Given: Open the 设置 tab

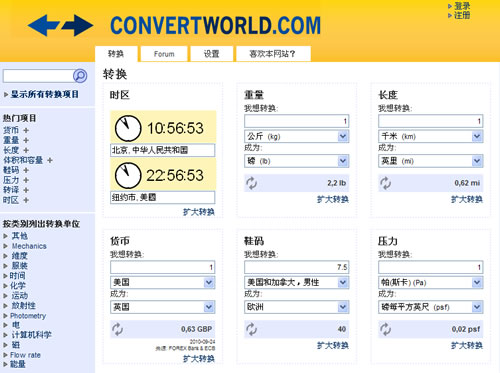Looking at the screenshot, I should coord(212,54).
